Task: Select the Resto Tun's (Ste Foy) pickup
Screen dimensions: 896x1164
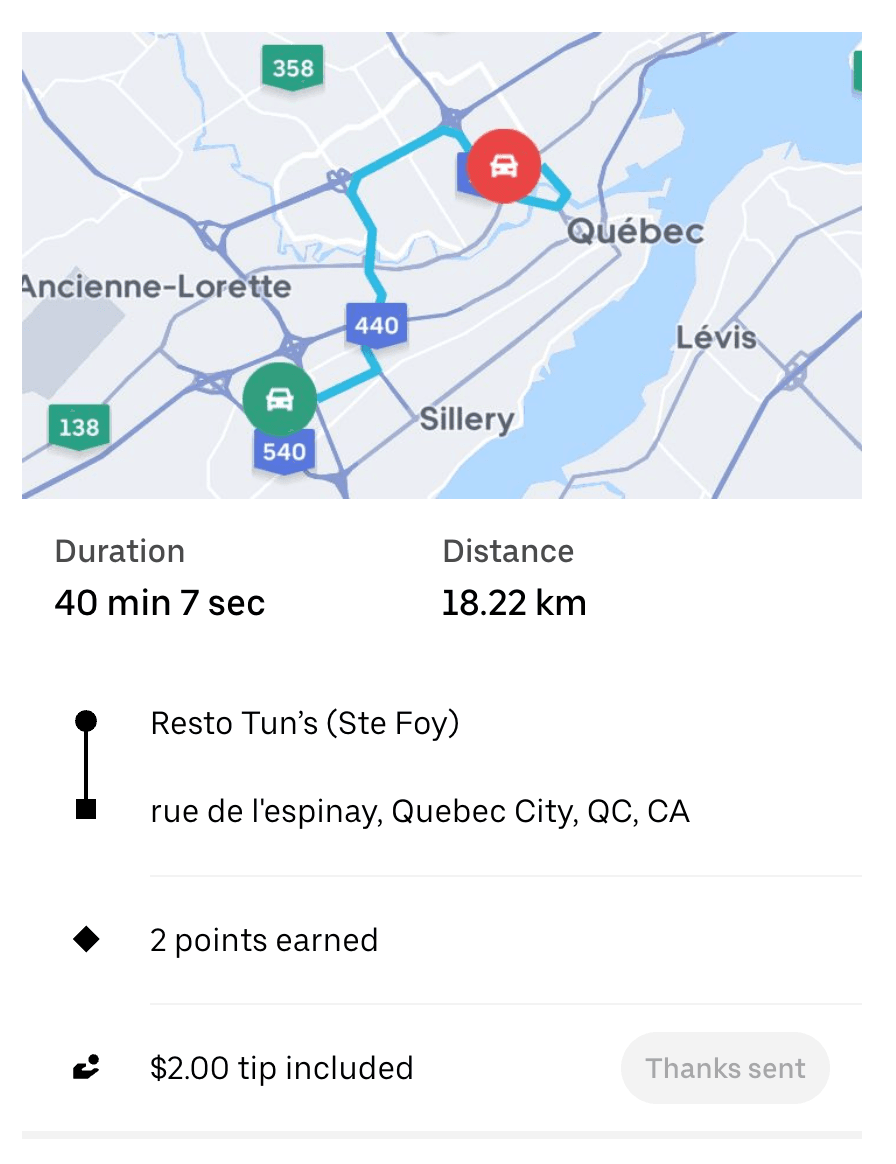Action: 304,722
